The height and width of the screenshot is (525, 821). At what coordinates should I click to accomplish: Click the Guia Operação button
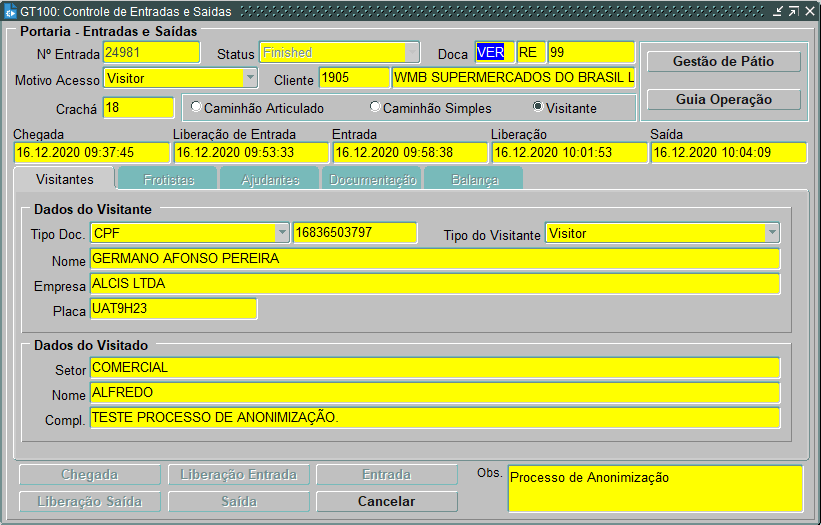click(x=724, y=99)
